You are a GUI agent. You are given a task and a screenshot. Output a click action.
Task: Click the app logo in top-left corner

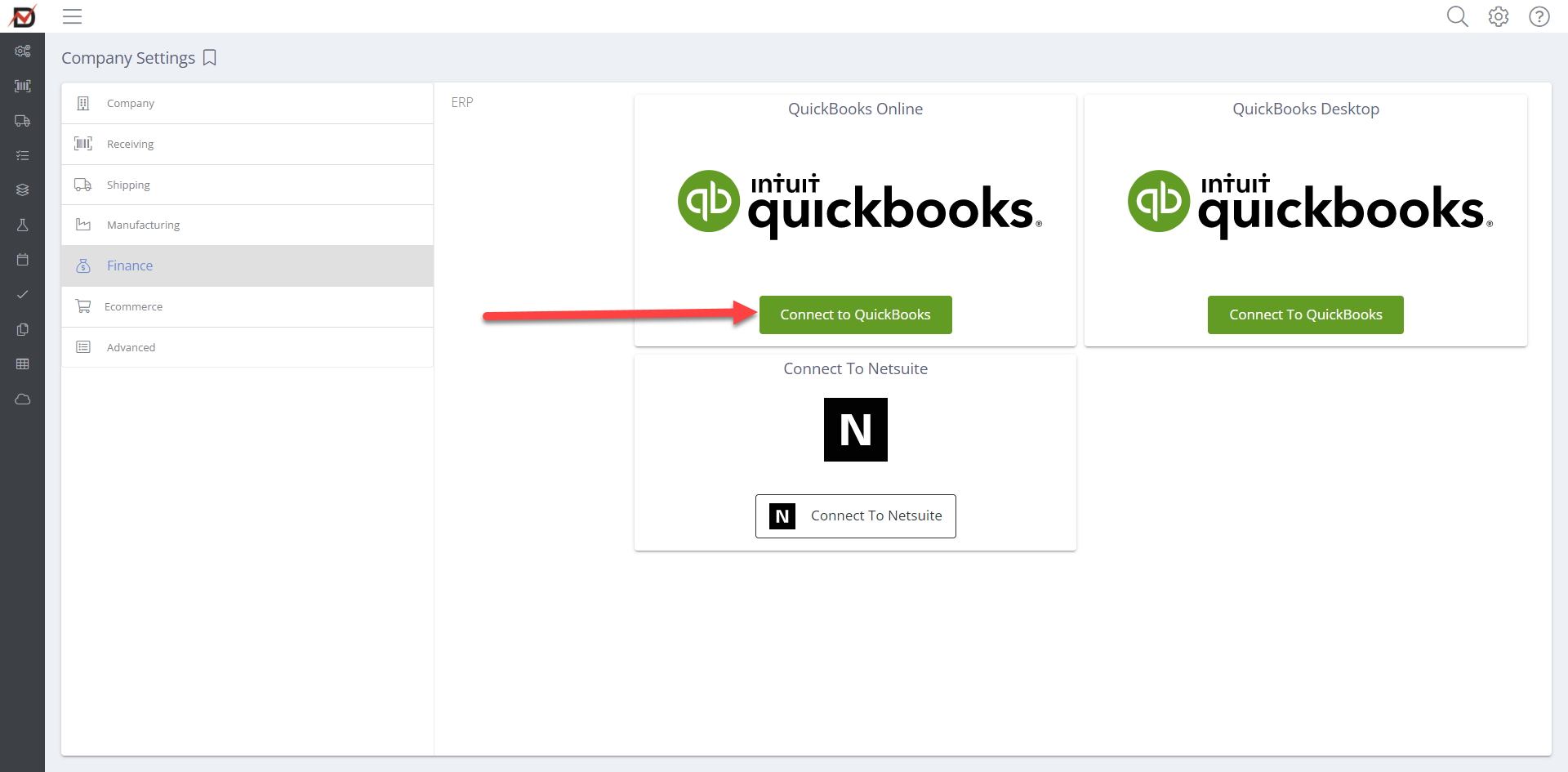[x=23, y=16]
